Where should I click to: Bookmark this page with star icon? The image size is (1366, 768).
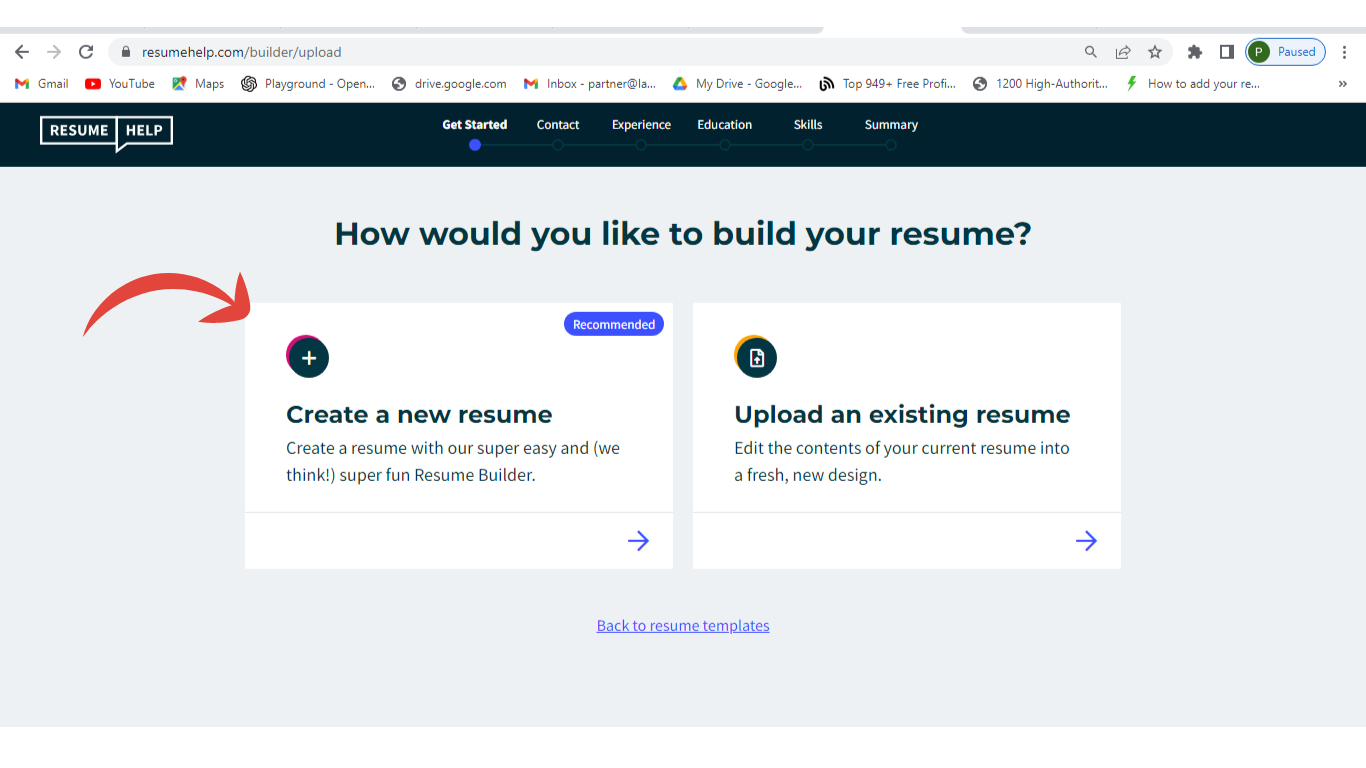pyautogui.click(x=1155, y=52)
